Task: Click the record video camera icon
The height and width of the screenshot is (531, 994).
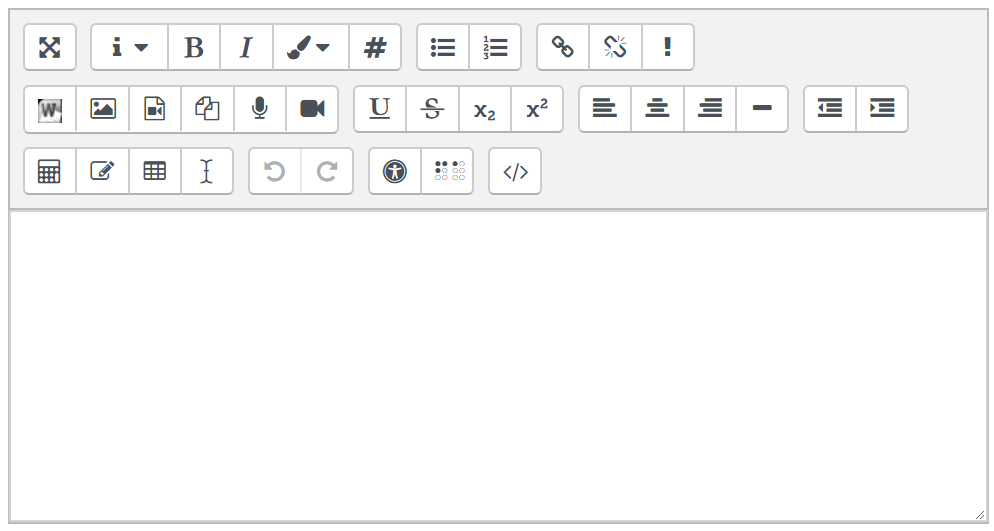Action: click(x=312, y=109)
